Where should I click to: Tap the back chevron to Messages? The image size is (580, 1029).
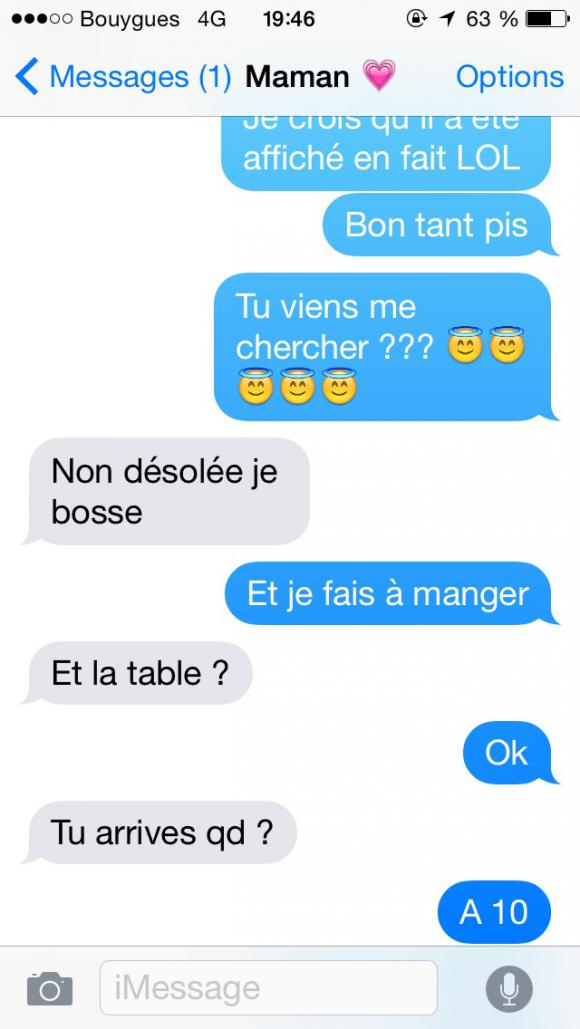pyautogui.click(x=27, y=77)
